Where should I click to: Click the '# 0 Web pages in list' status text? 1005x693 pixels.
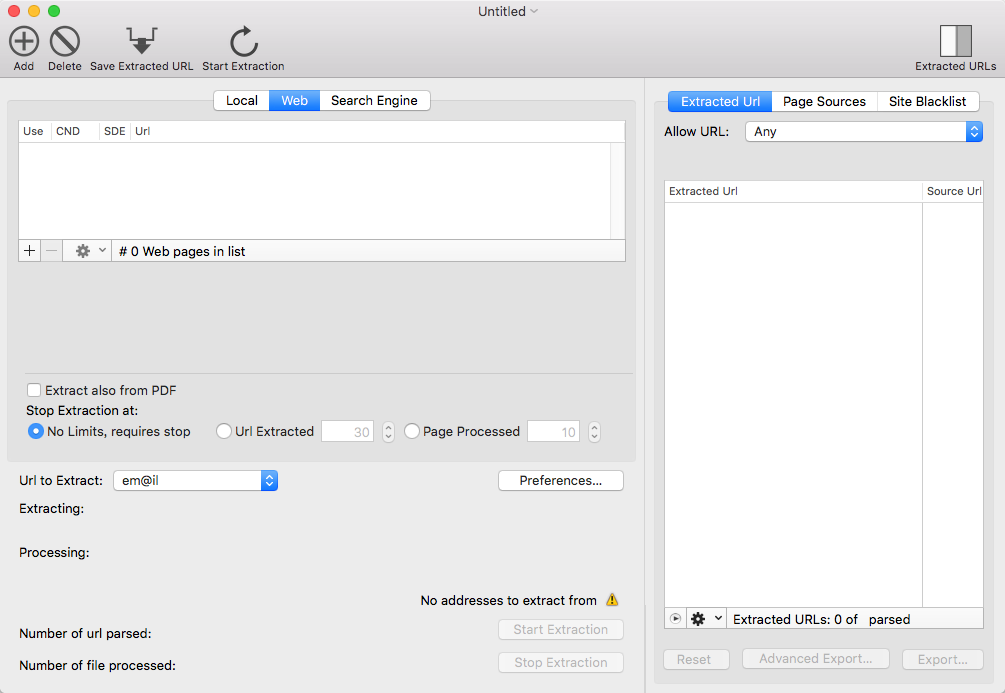point(182,251)
